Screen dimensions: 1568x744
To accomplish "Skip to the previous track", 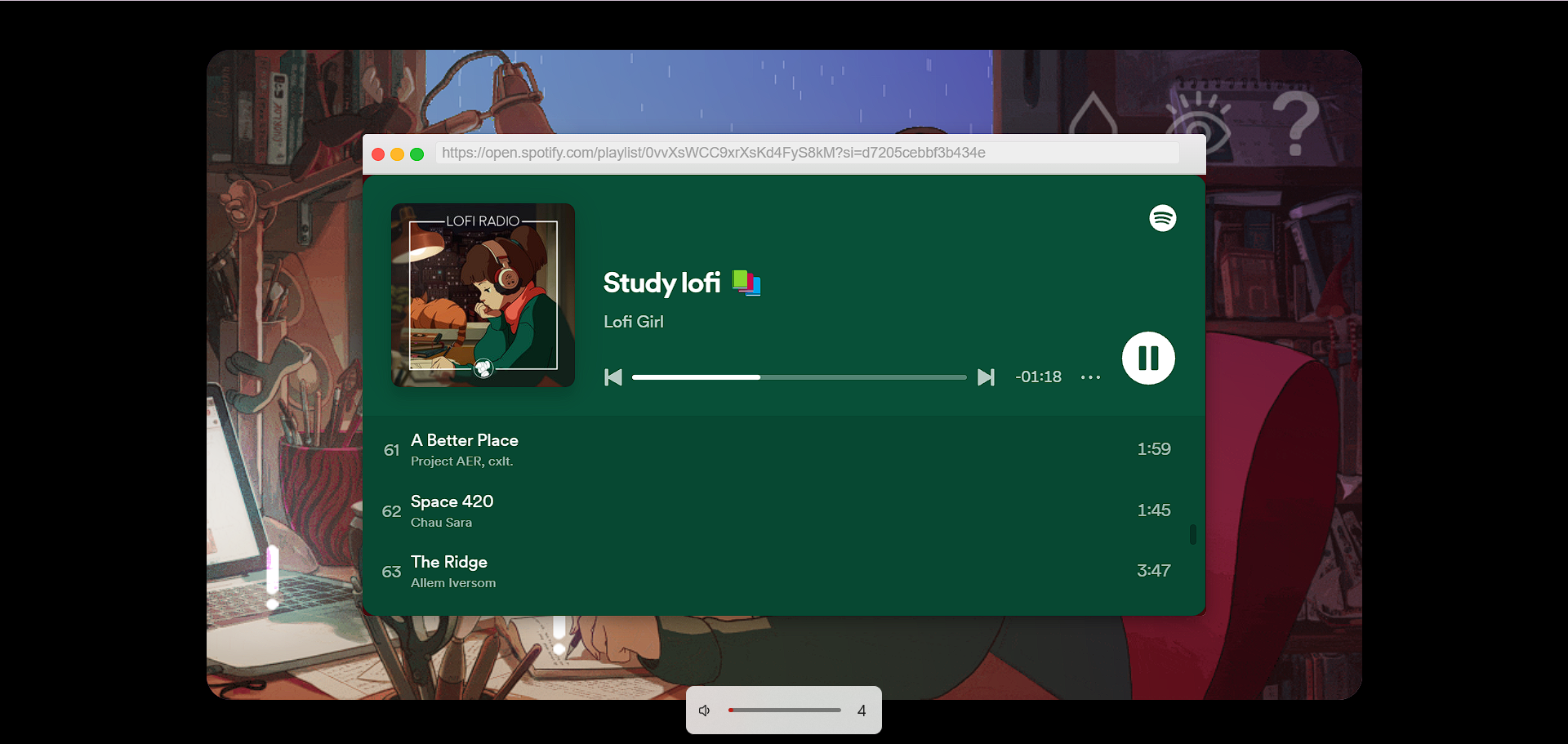I will click(x=613, y=377).
